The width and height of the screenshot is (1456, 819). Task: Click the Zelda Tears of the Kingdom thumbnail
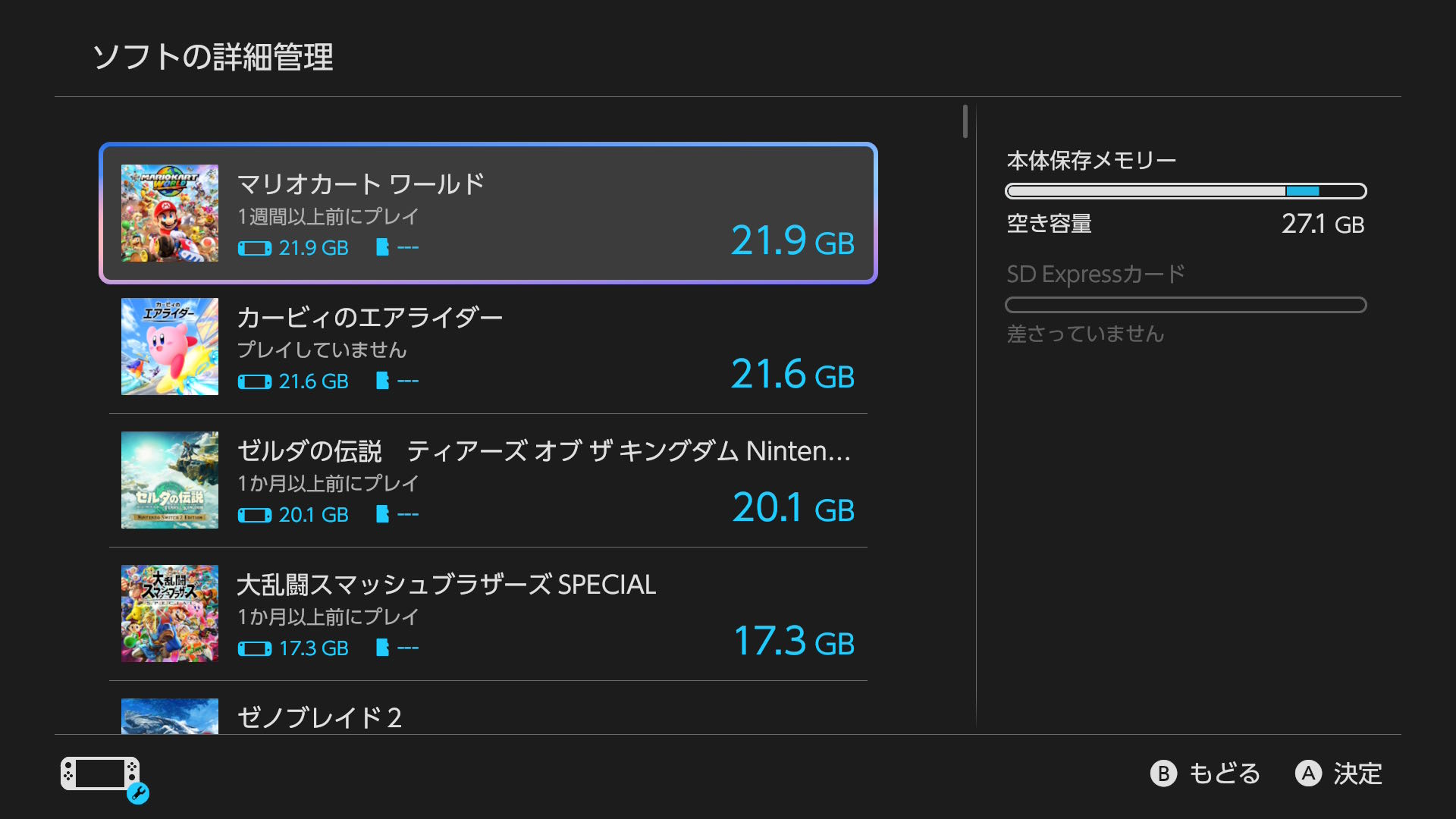coord(170,480)
